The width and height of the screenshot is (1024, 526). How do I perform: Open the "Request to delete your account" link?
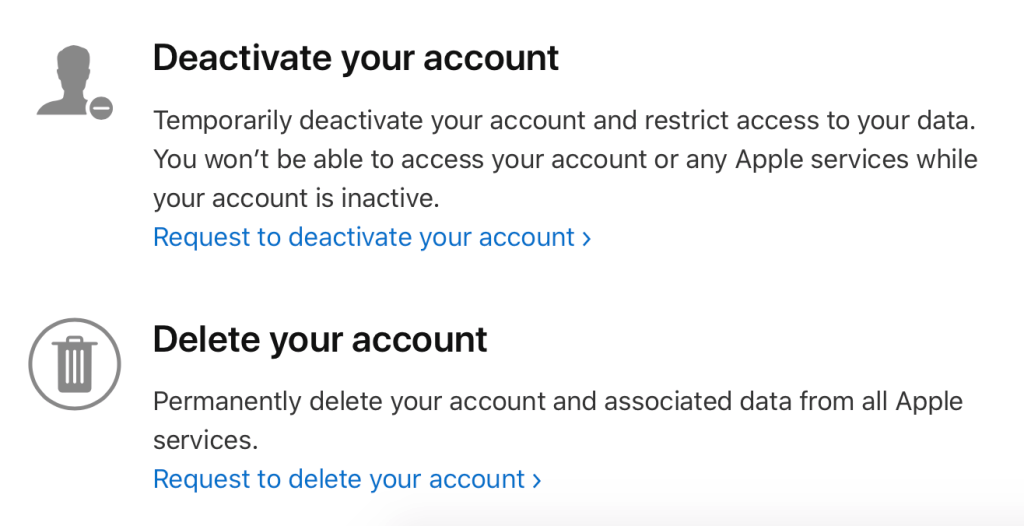[x=339, y=479]
